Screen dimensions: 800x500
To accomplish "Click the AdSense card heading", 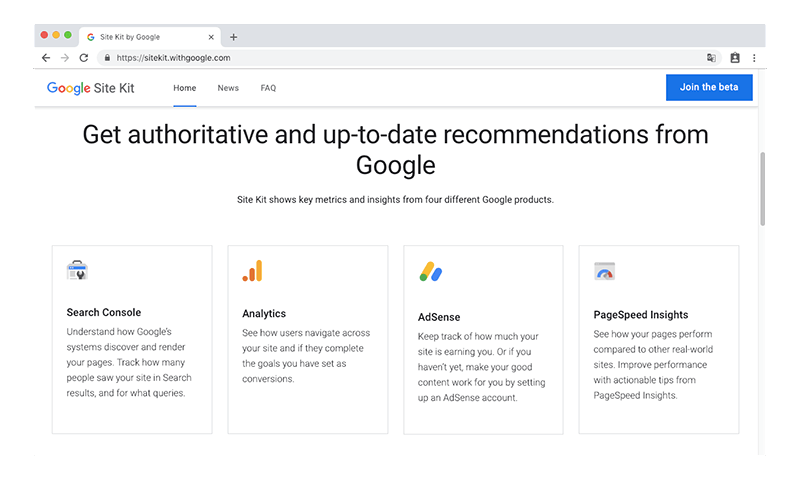I will (439, 317).
